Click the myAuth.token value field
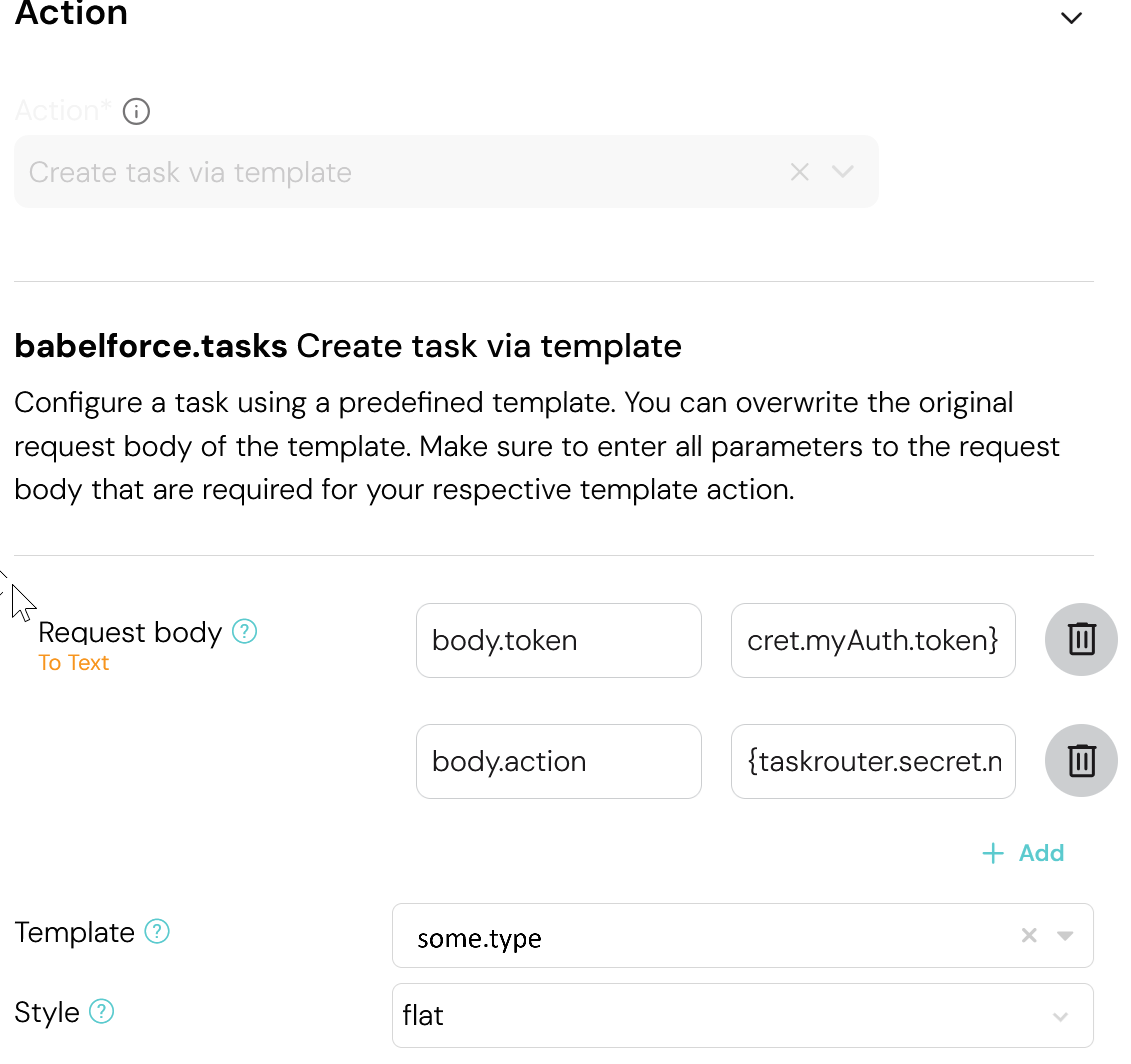This screenshot has height=1064, width=1131. click(x=873, y=640)
